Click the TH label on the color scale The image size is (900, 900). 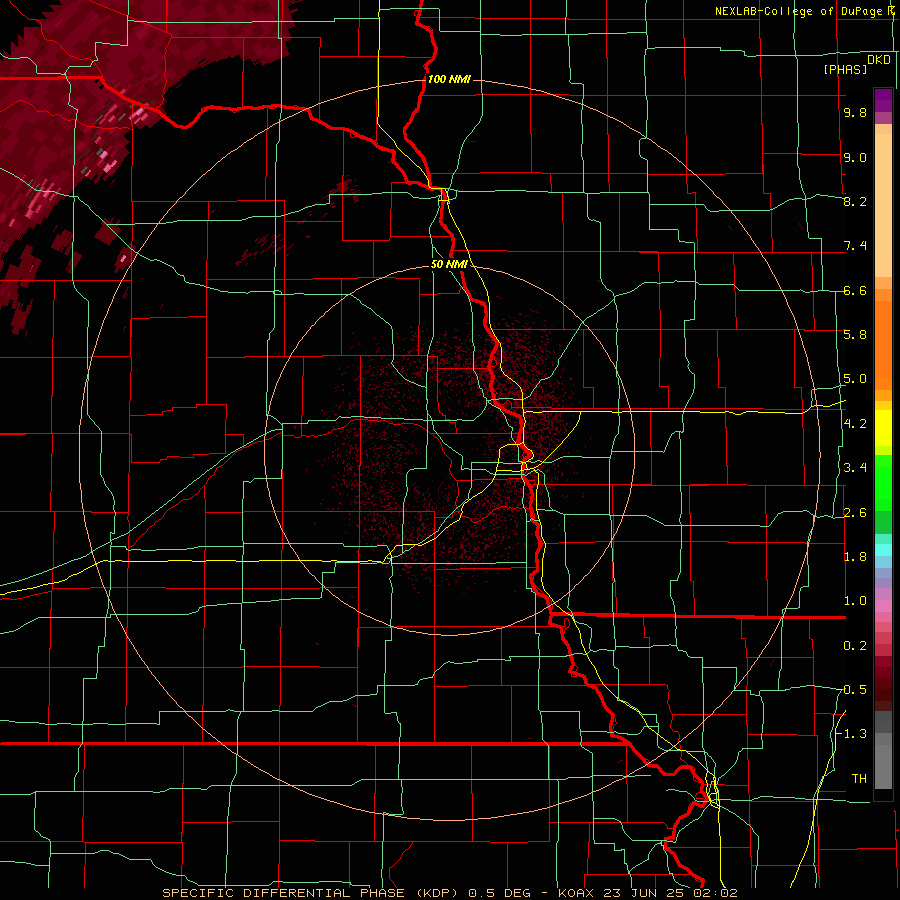tap(859, 779)
